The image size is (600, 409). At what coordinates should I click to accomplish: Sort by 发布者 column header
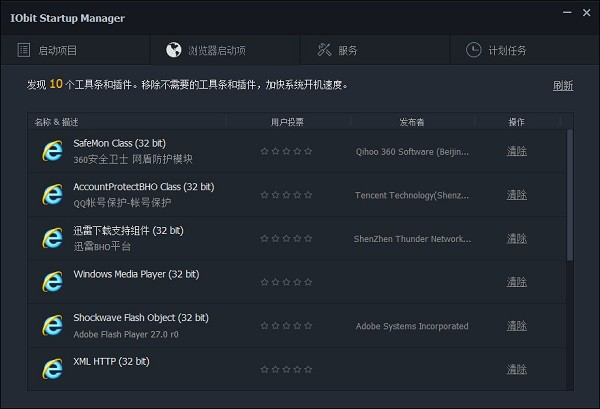[412, 122]
